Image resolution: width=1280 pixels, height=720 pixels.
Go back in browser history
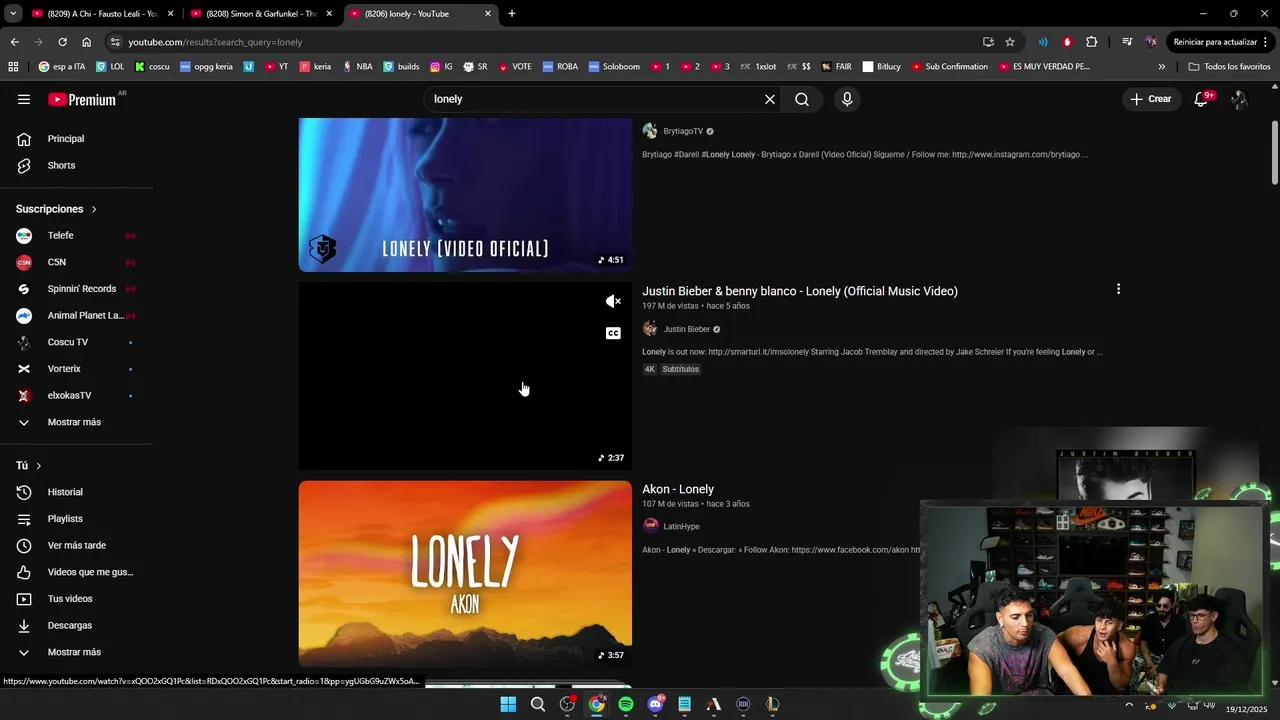pos(14,42)
